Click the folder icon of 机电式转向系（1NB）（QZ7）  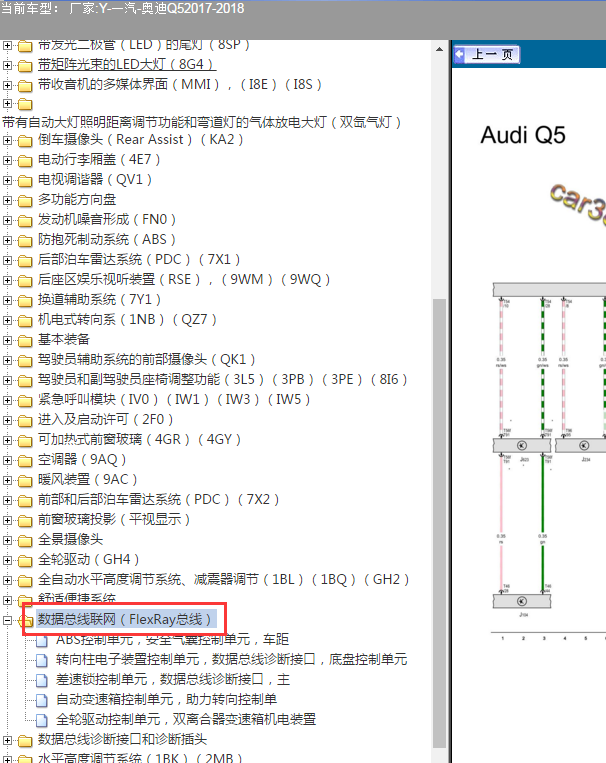tap(25, 320)
